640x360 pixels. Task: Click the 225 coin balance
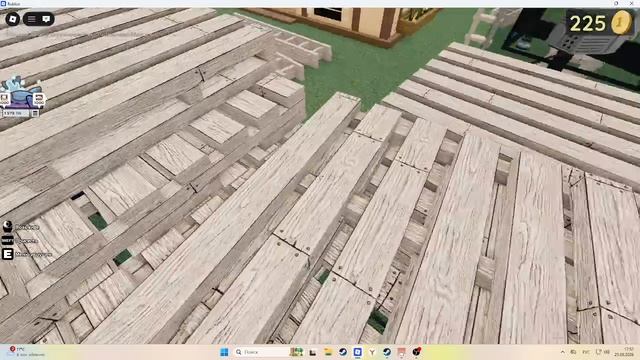click(587, 24)
